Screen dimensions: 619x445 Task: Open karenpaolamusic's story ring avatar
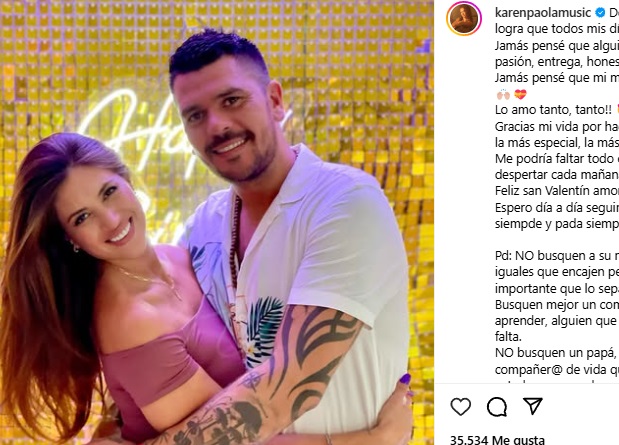[x=464, y=18]
